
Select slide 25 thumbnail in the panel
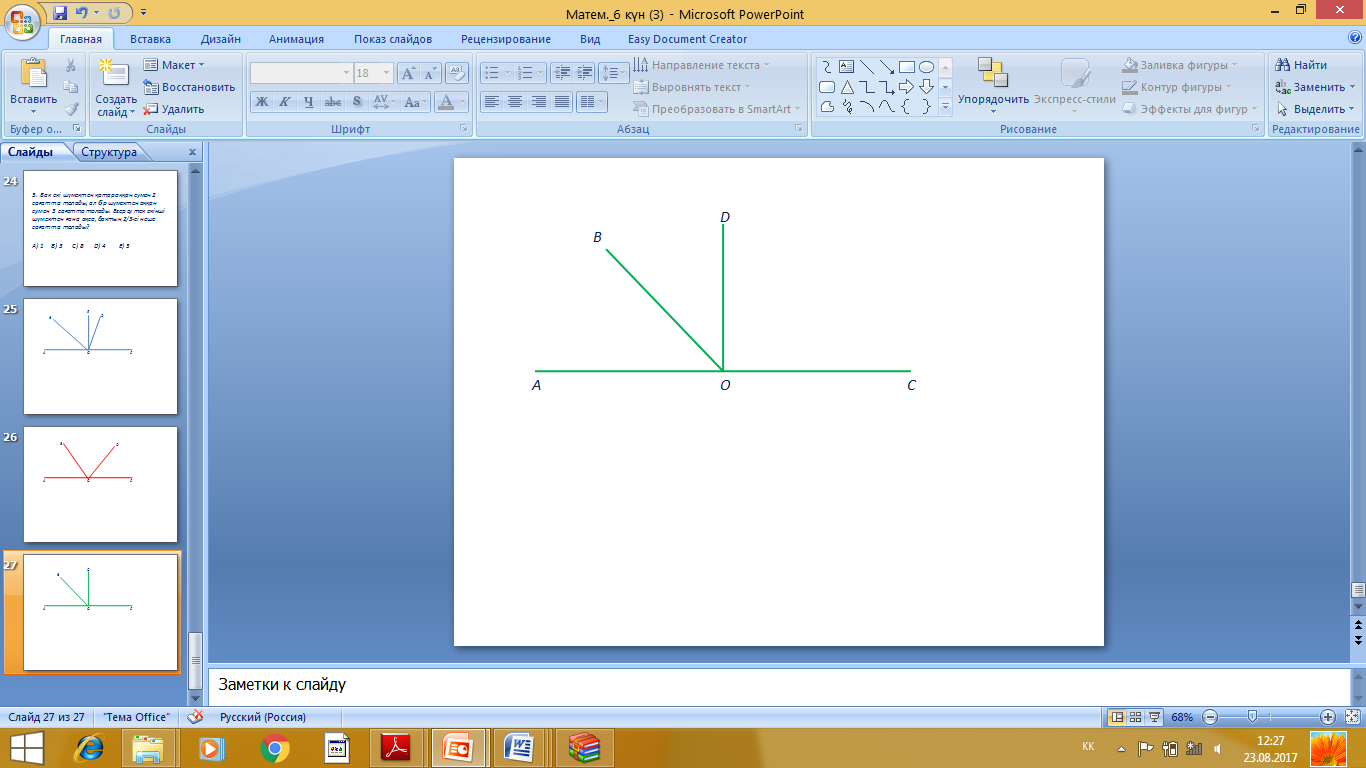(x=100, y=356)
